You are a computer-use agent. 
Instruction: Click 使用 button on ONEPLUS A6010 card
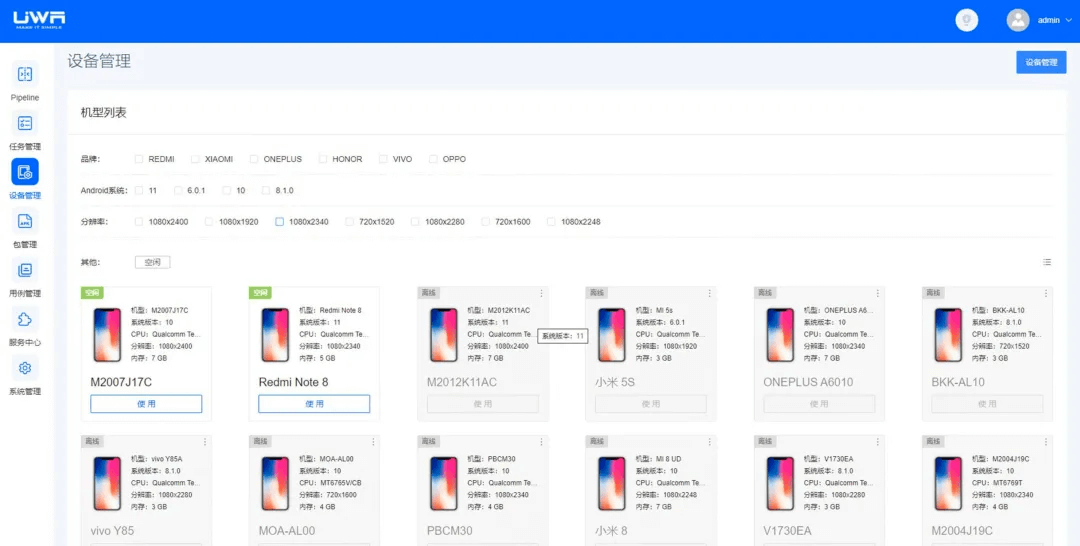819,403
